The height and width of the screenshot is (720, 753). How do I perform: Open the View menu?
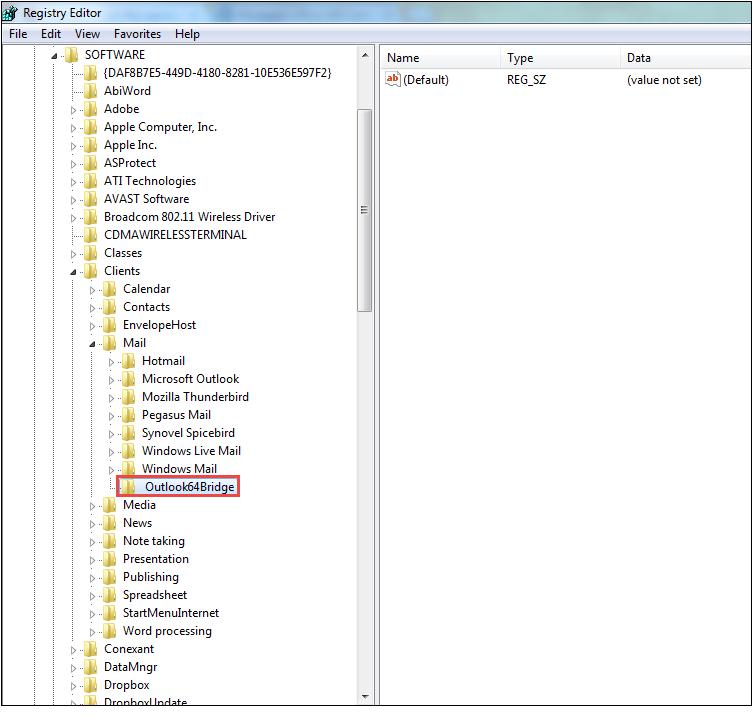[87, 34]
